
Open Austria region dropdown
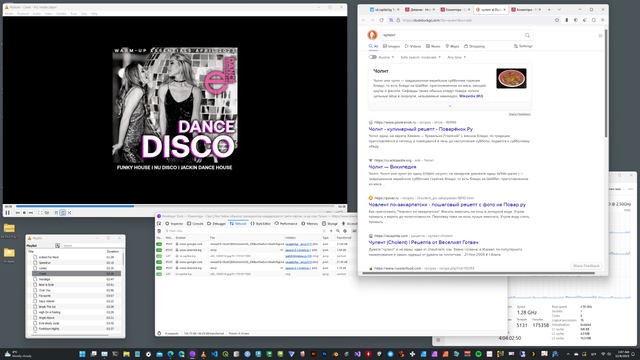pos(386,57)
